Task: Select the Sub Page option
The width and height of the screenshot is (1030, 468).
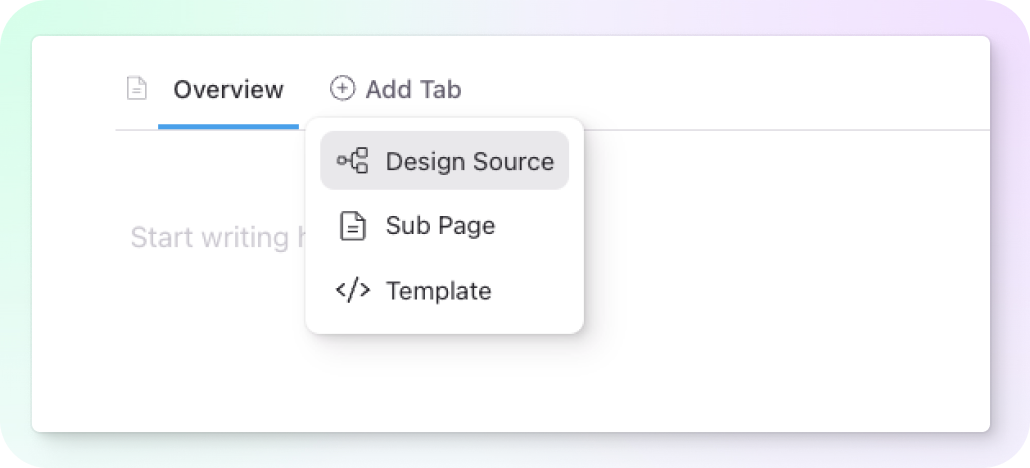Action: click(445, 225)
